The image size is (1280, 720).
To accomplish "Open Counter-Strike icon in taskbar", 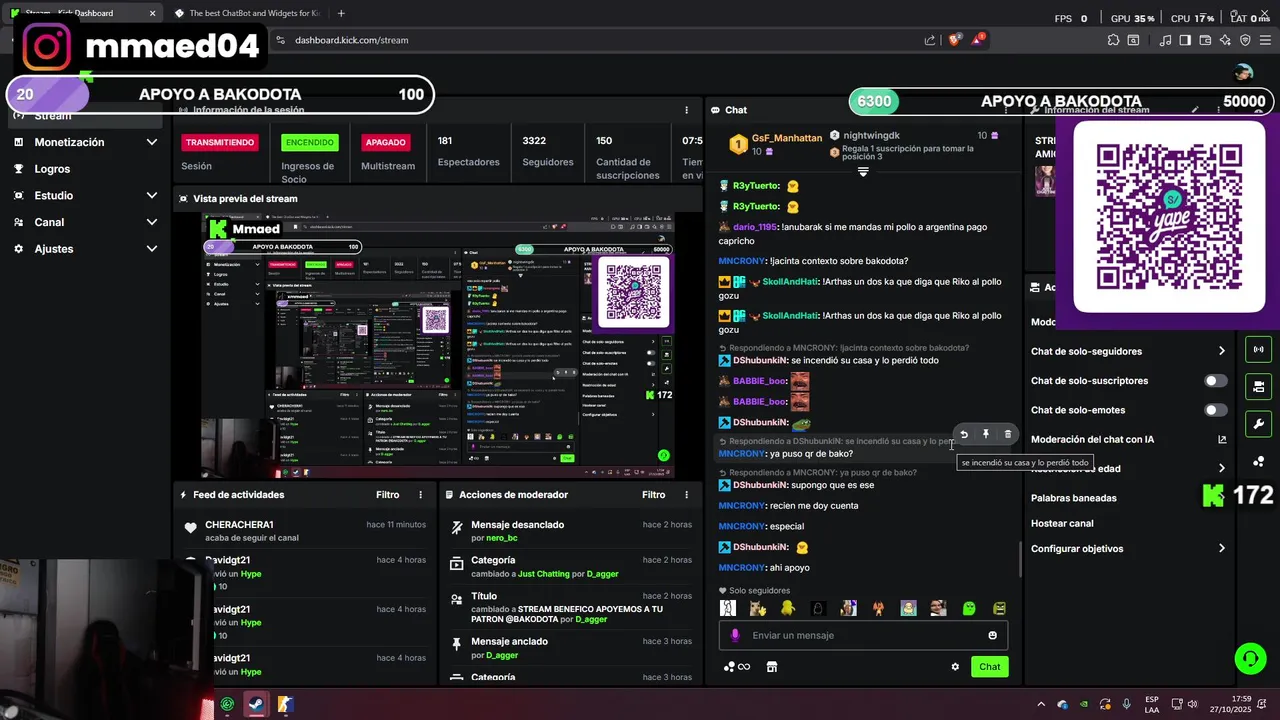I will 285,704.
